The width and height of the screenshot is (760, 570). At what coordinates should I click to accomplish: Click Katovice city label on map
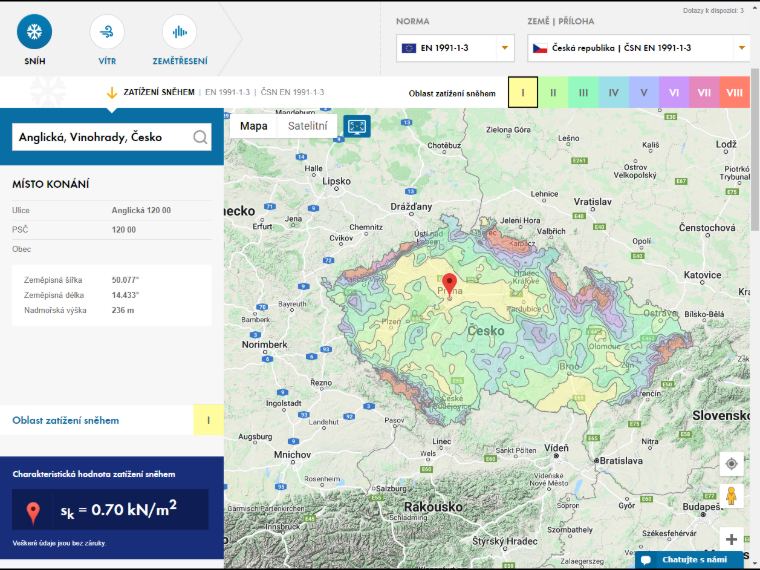click(702, 275)
